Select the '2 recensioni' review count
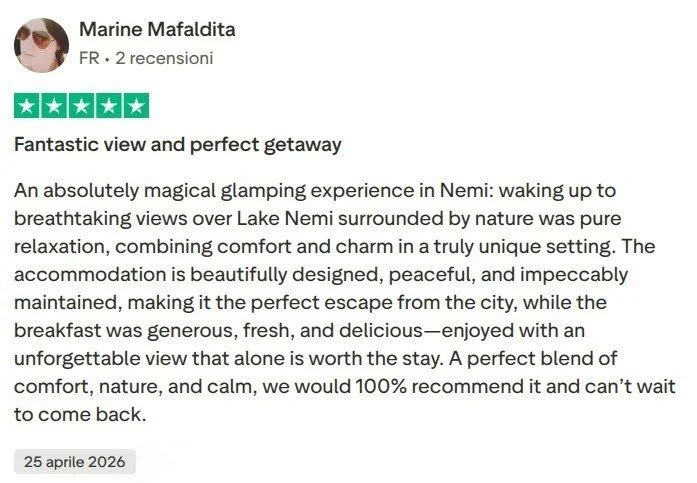 click(164, 58)
